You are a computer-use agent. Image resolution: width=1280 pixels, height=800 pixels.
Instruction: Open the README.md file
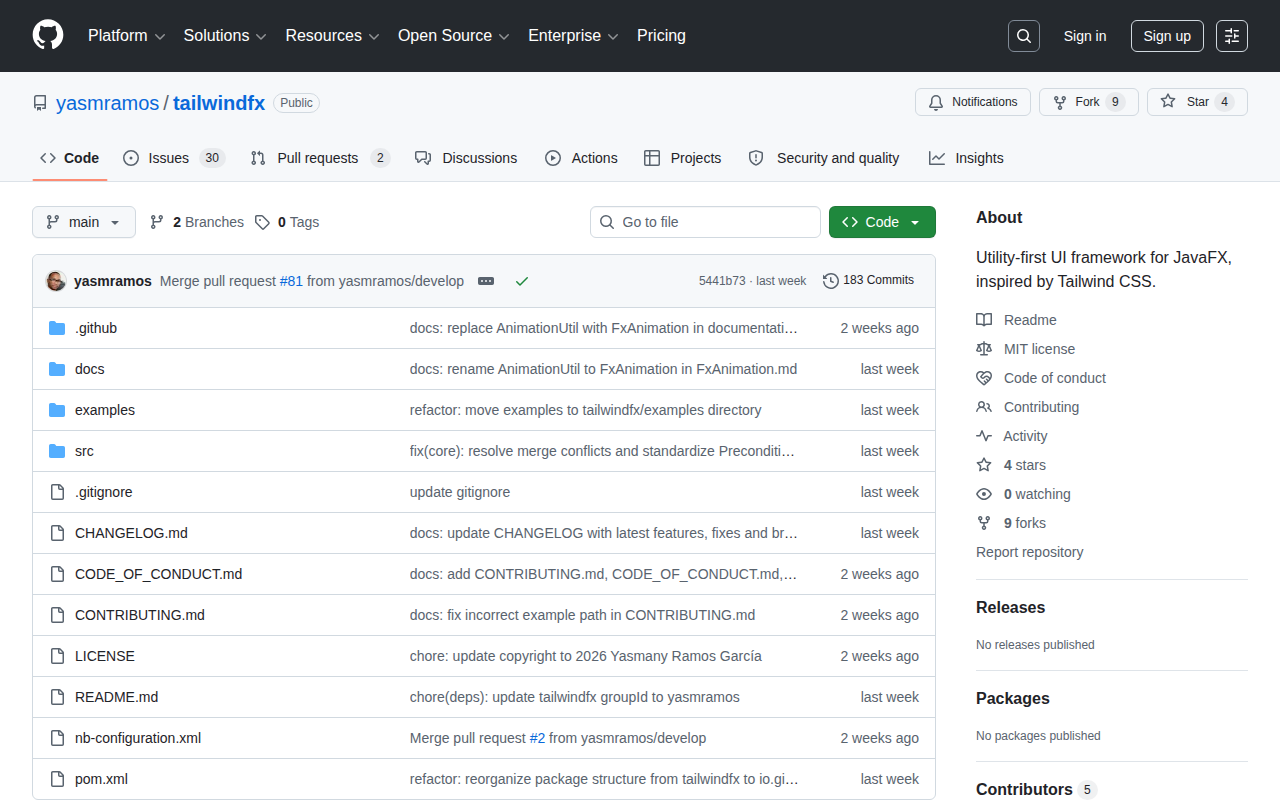(x=116, y=697)
